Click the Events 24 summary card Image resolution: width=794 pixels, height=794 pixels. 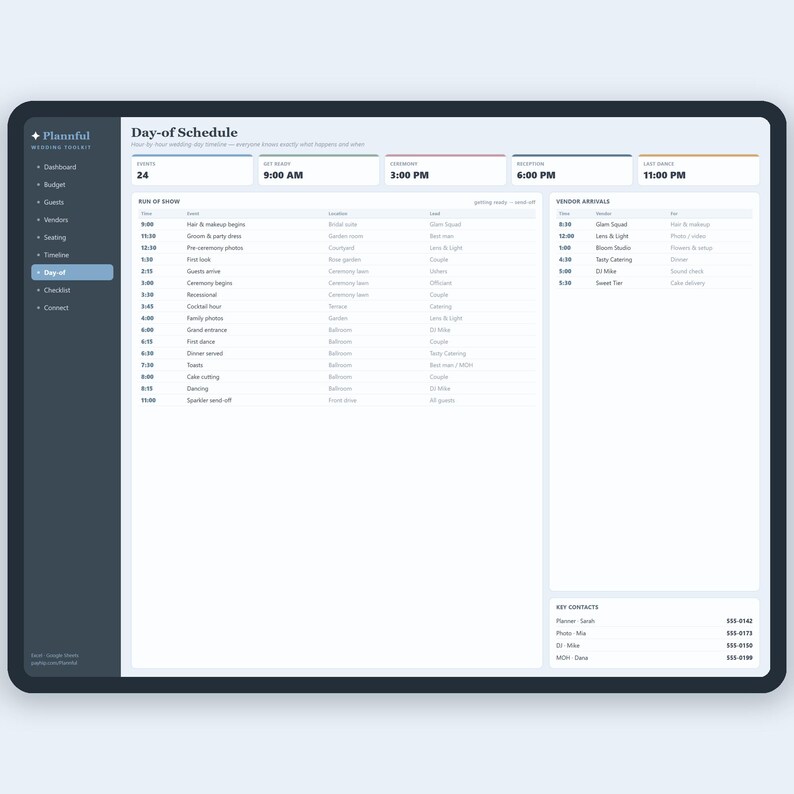click(x=192, y=170)
